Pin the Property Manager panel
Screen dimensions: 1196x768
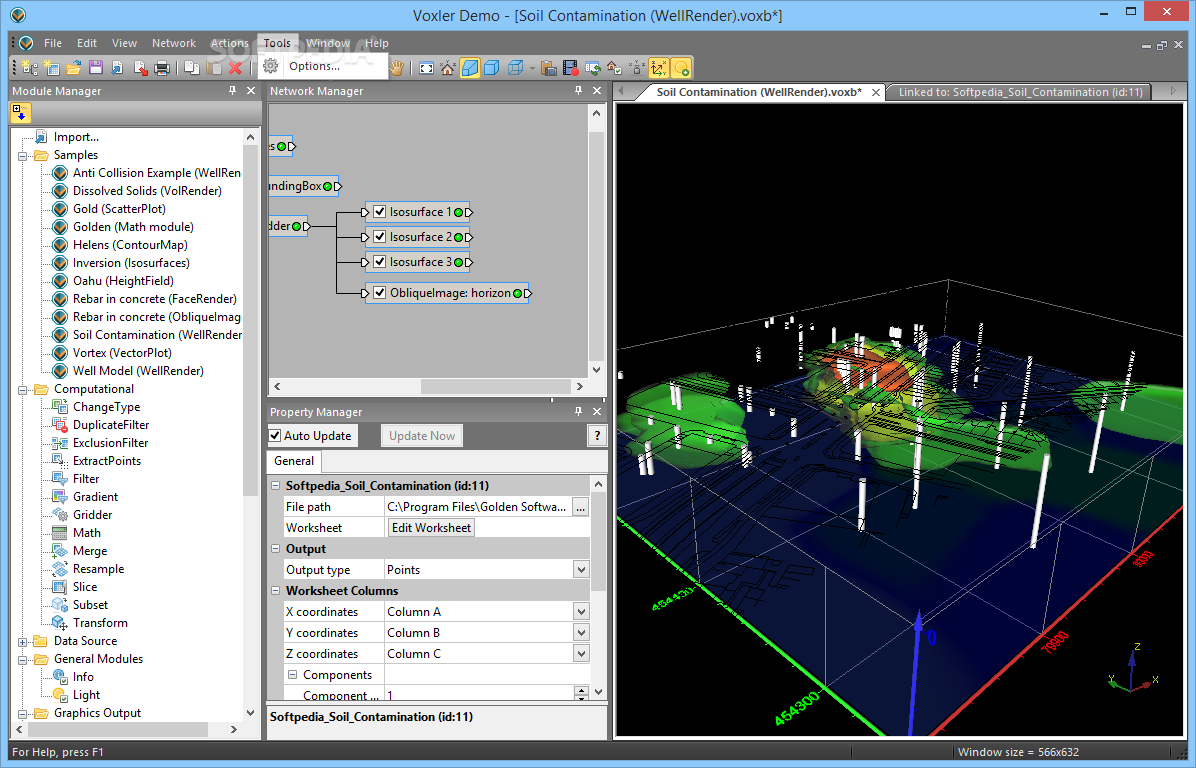pyautogui.click(x=578, y=412)
